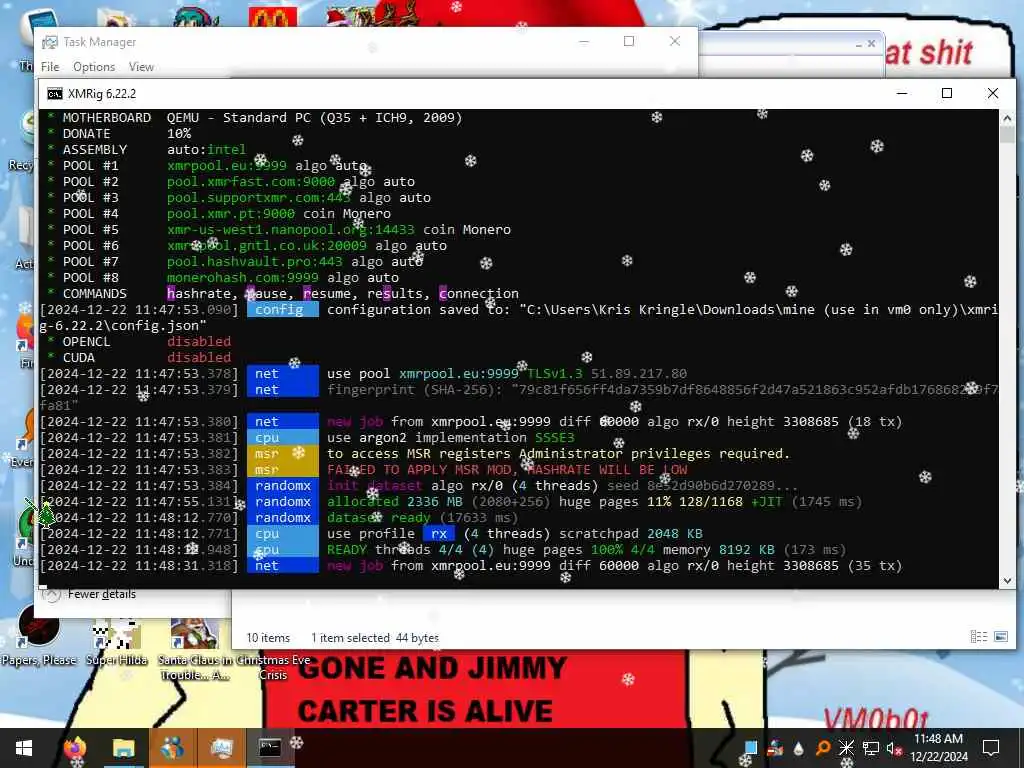
Task: Switch to Task Manager taskbar button
Action: point(221,748)
